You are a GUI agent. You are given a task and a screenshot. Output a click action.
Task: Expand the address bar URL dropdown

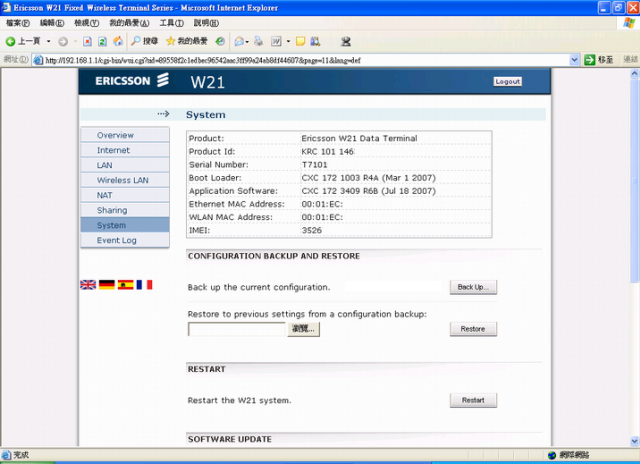[574, 60]
